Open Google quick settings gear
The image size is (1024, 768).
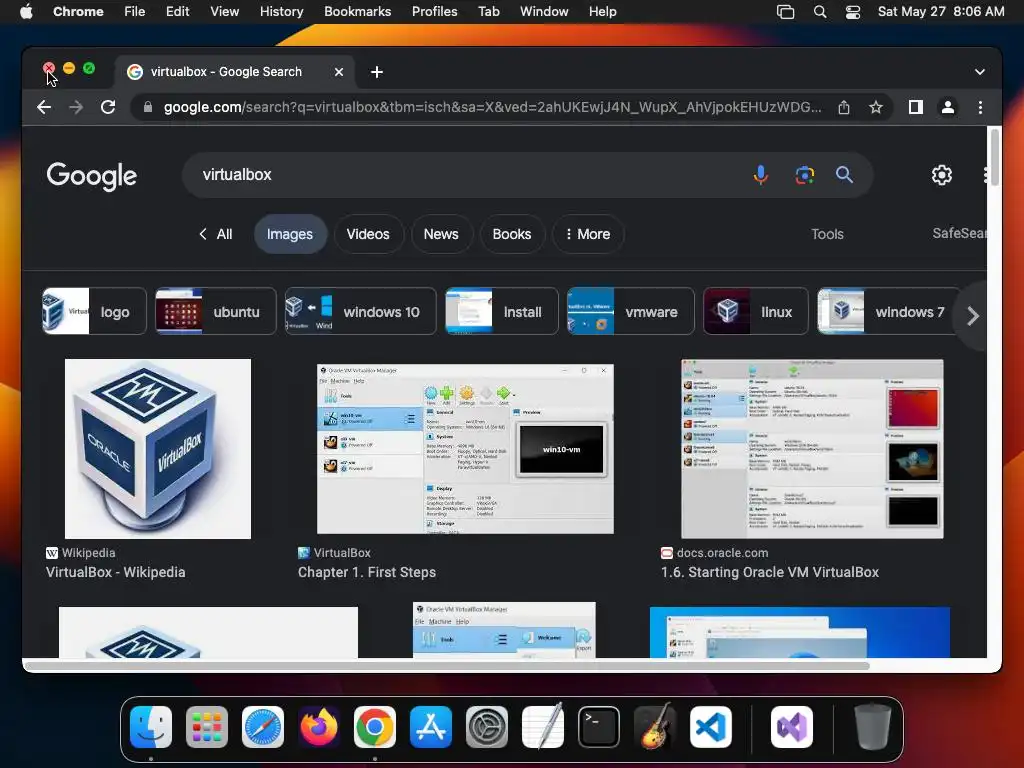point(941,174)
